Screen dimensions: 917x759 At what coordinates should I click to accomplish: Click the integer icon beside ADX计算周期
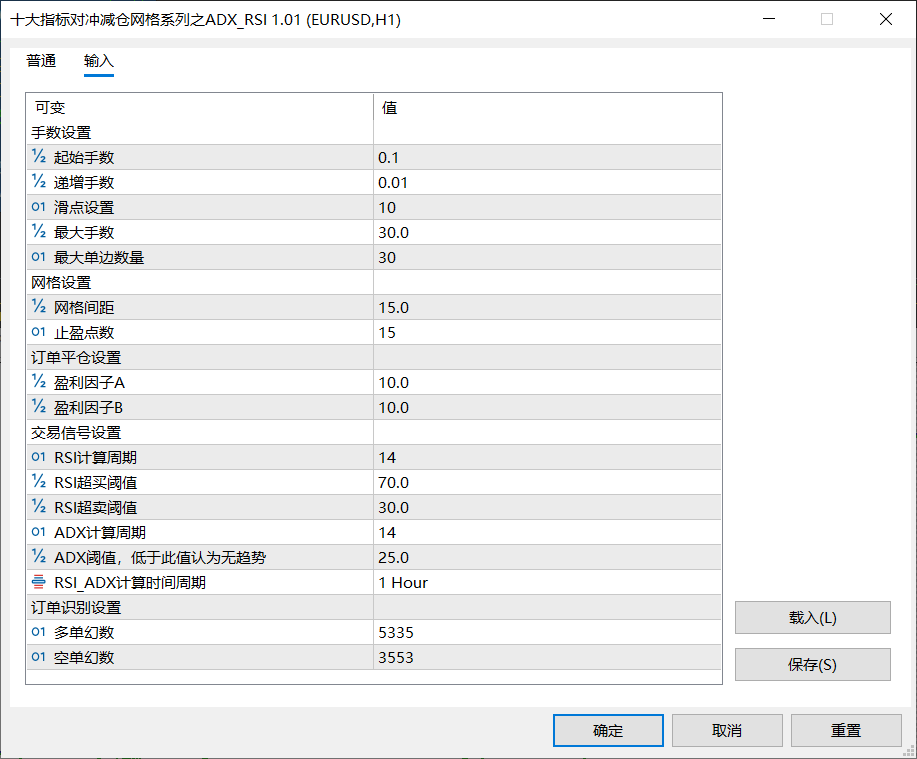tap(39, 532)
